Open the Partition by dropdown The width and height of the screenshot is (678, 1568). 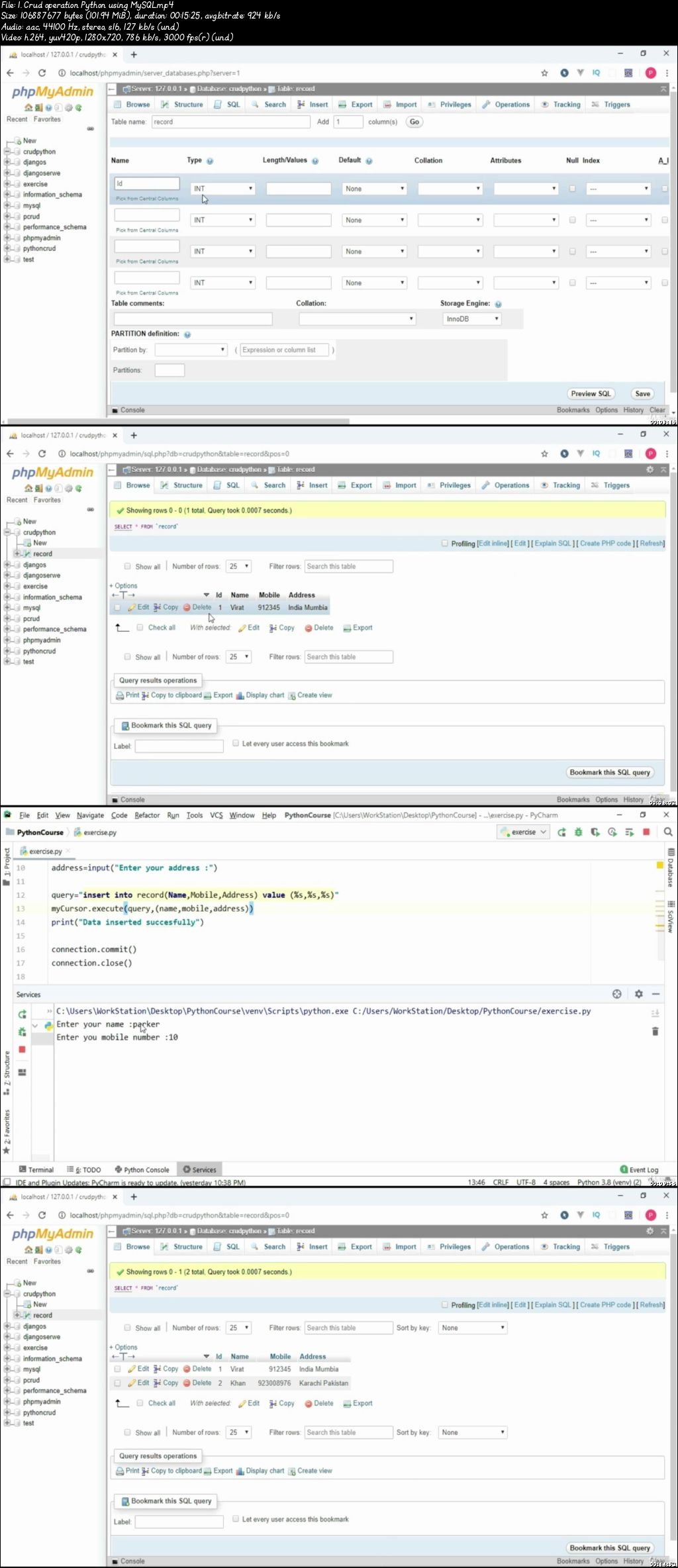pyautogui.click(x=191, y=350)
